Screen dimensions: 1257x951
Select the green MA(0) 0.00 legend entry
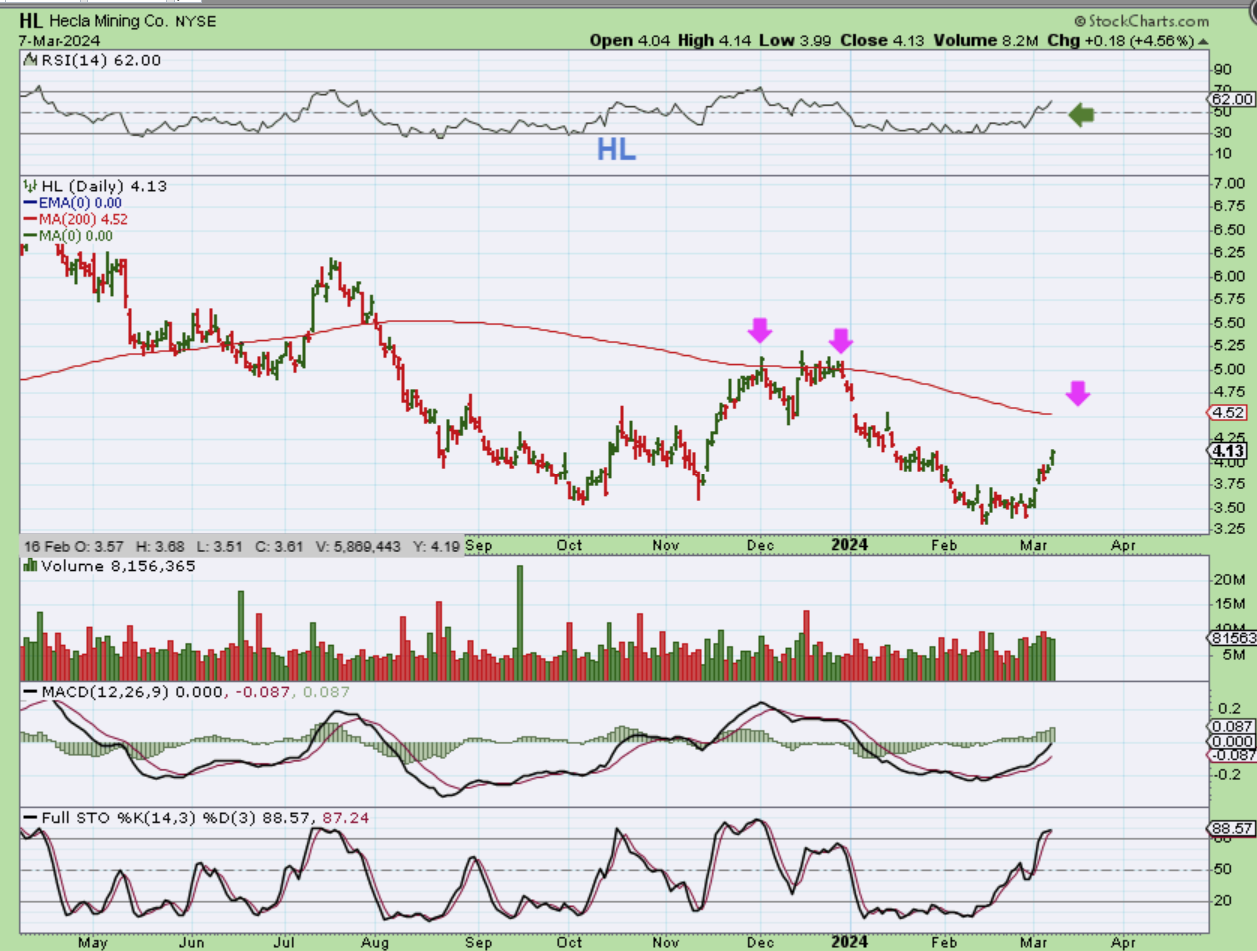(68, 236)
